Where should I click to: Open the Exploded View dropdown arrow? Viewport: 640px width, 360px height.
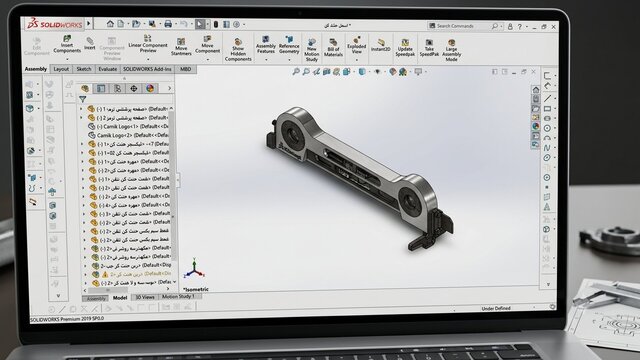point(356,60)
